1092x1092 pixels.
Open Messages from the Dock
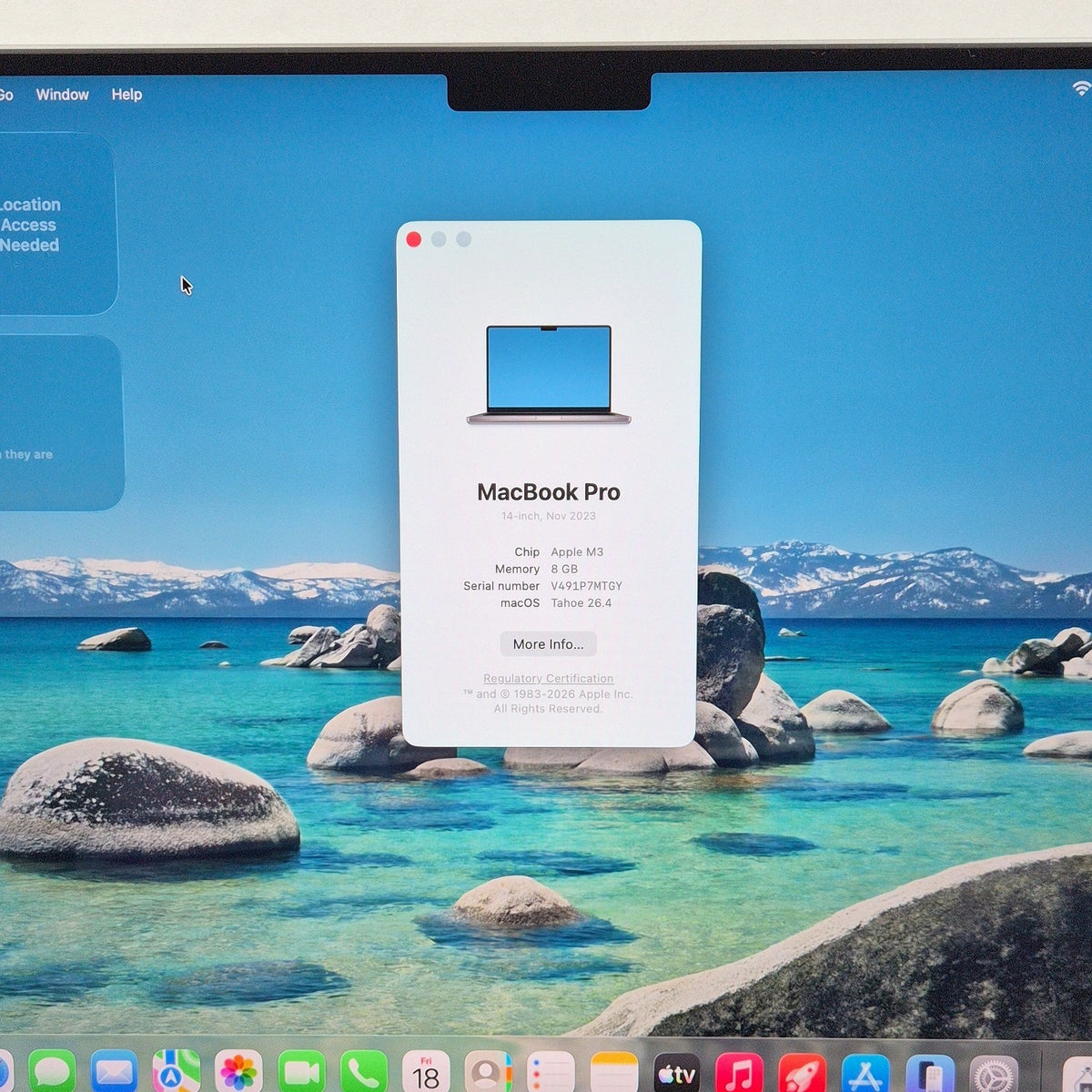point(52,1072)
